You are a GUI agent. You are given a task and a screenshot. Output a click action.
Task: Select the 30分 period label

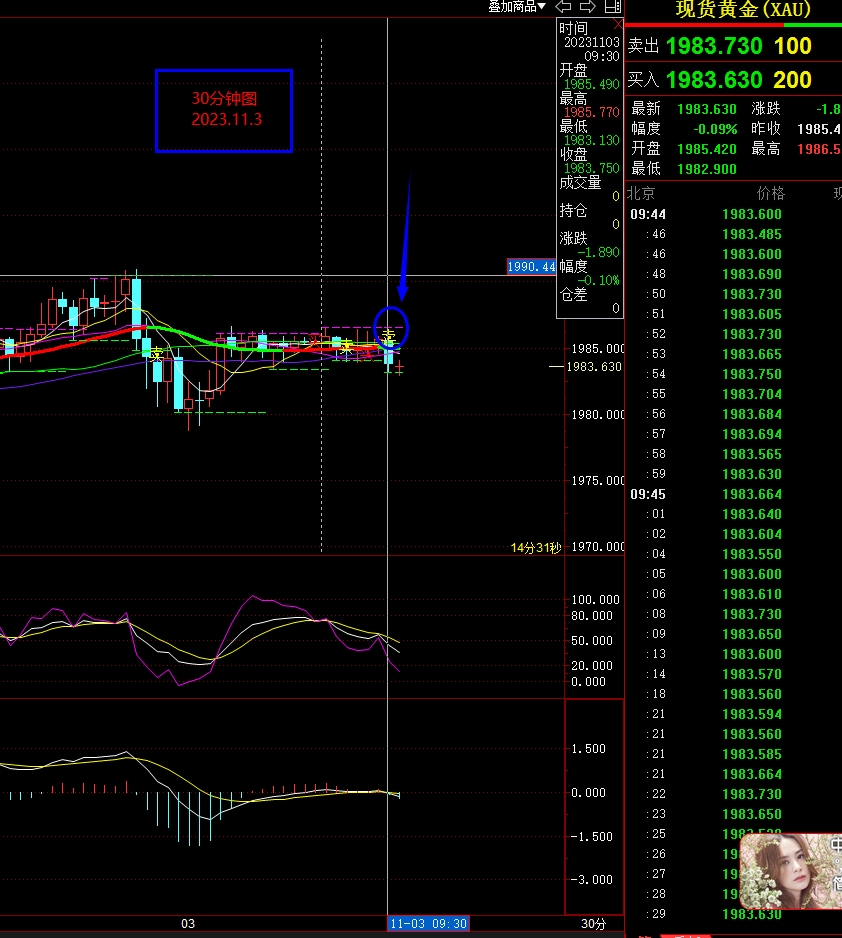pos(593,924)
